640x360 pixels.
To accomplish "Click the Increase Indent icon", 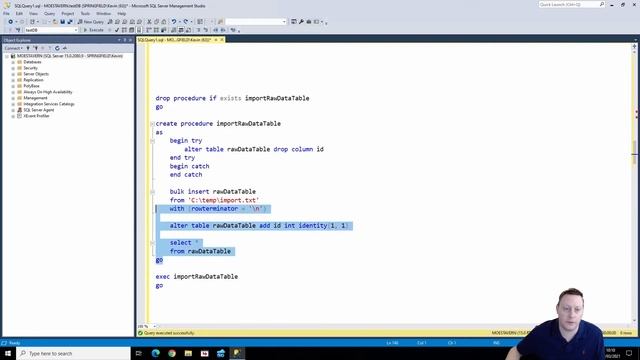I will point(223,30).
